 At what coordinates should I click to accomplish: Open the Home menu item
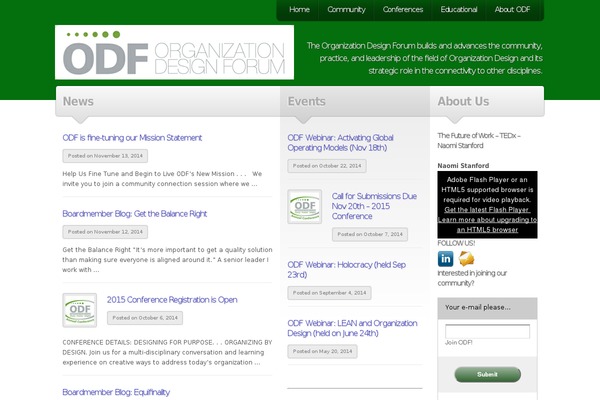click(x=299, y=10)
